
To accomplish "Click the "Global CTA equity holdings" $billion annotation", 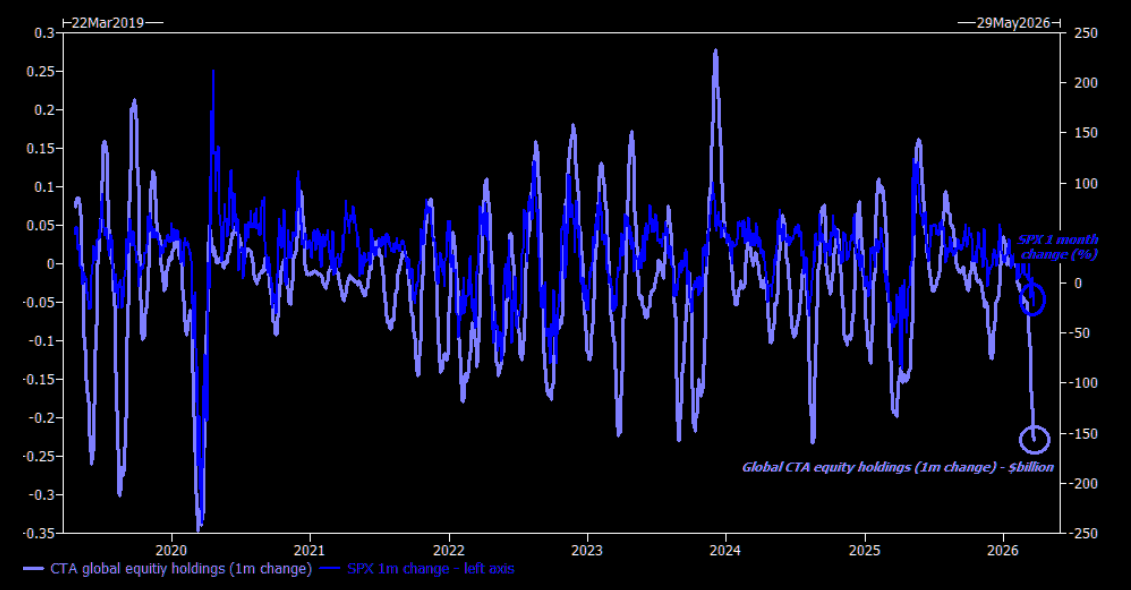I will (897, 467).
